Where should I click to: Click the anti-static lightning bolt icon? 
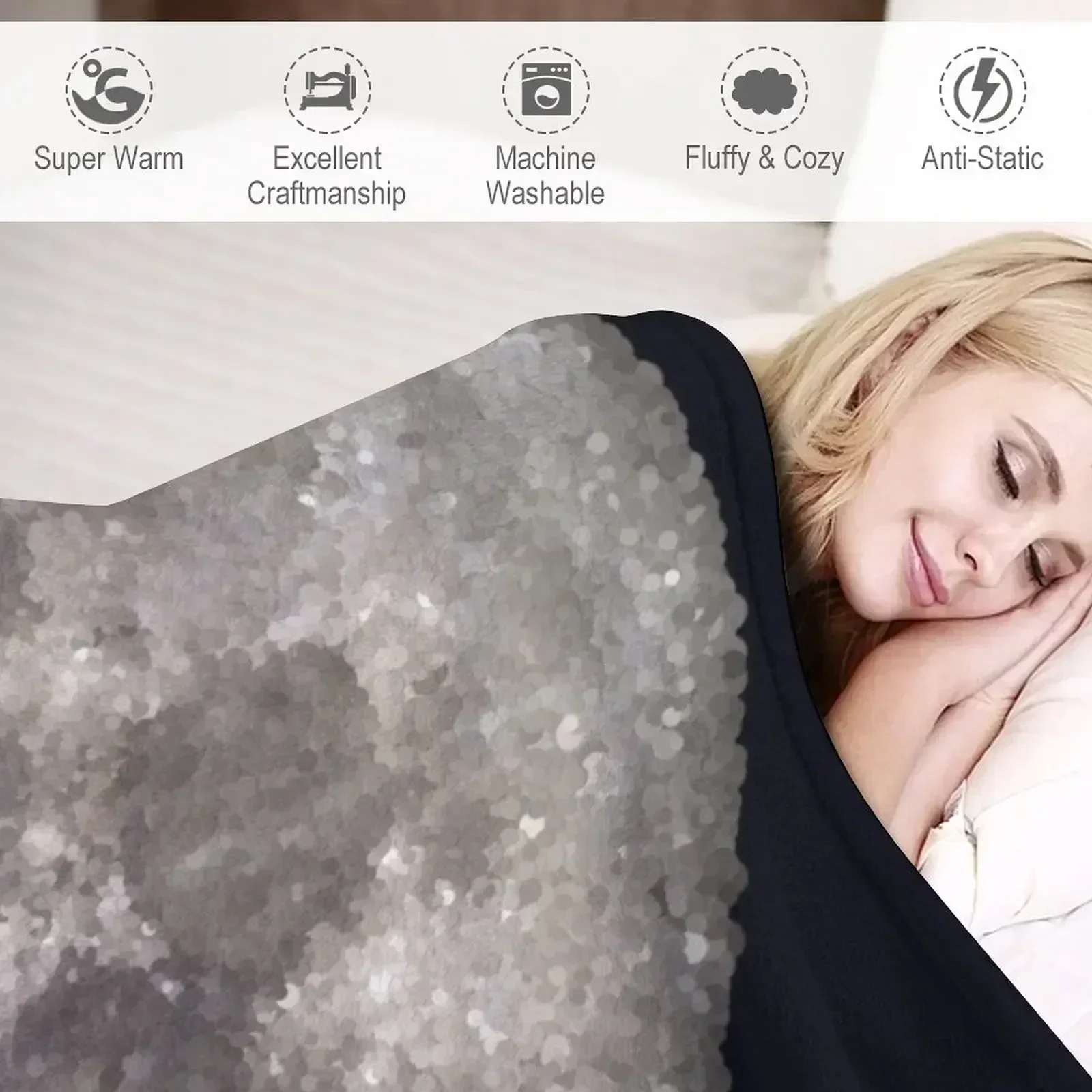point(983,89)
